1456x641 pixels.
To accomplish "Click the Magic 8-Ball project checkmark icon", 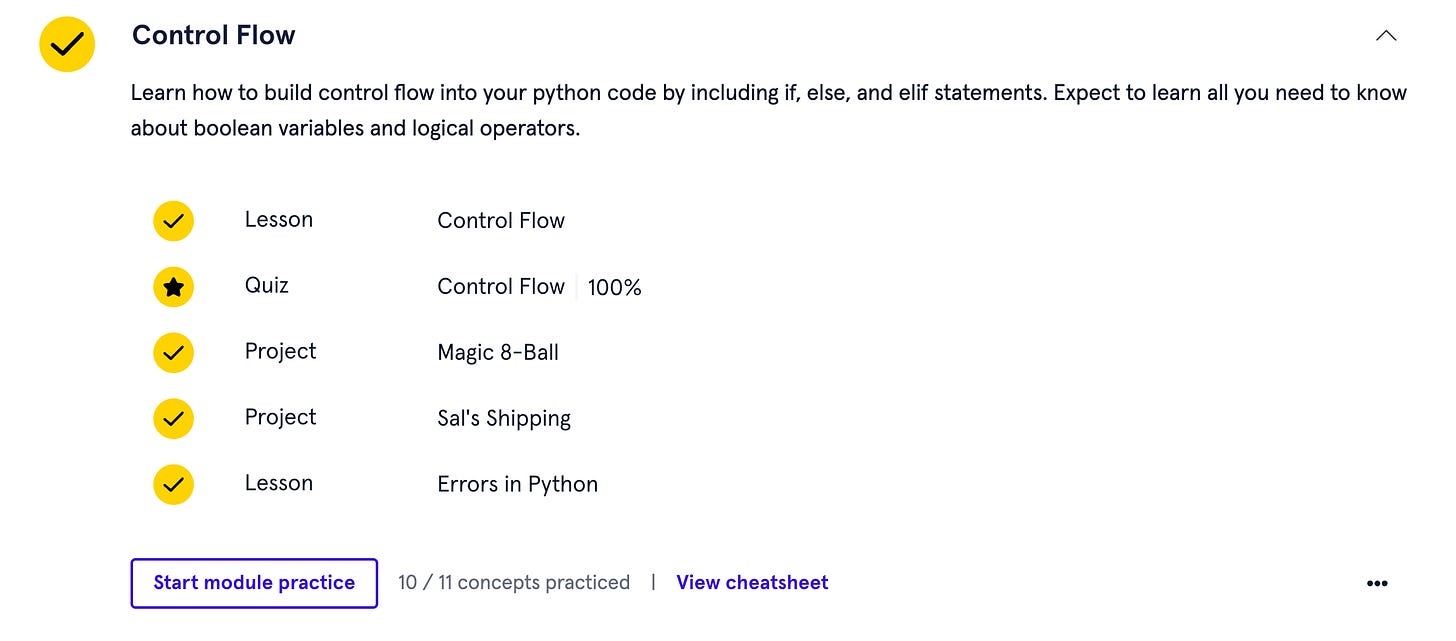I will [x=173, y=353].
